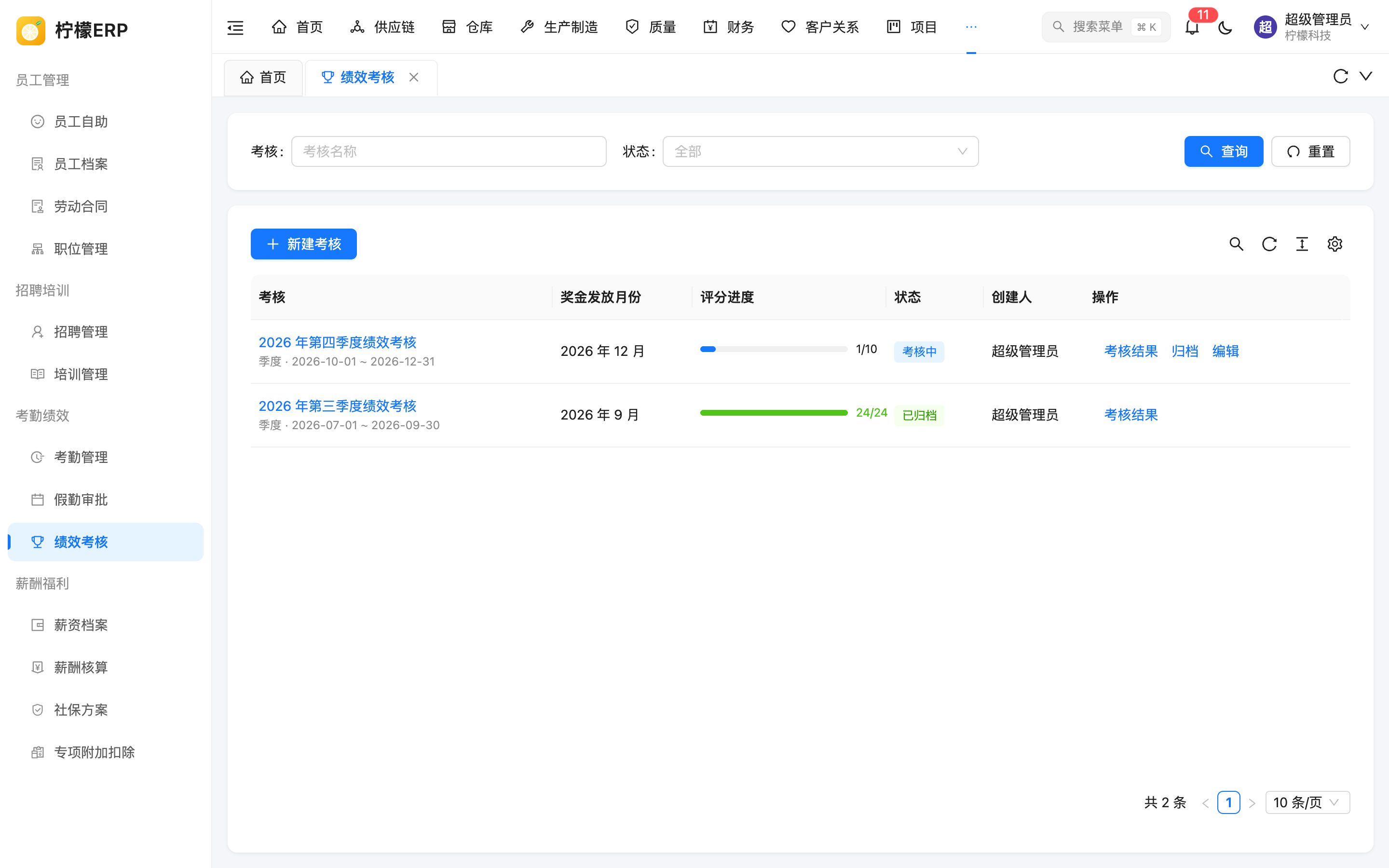Click the 1/10 scoring progress bar
The width and height of the screenshot is (1389, 868).
pyautogui.click(x=774, y=349)
